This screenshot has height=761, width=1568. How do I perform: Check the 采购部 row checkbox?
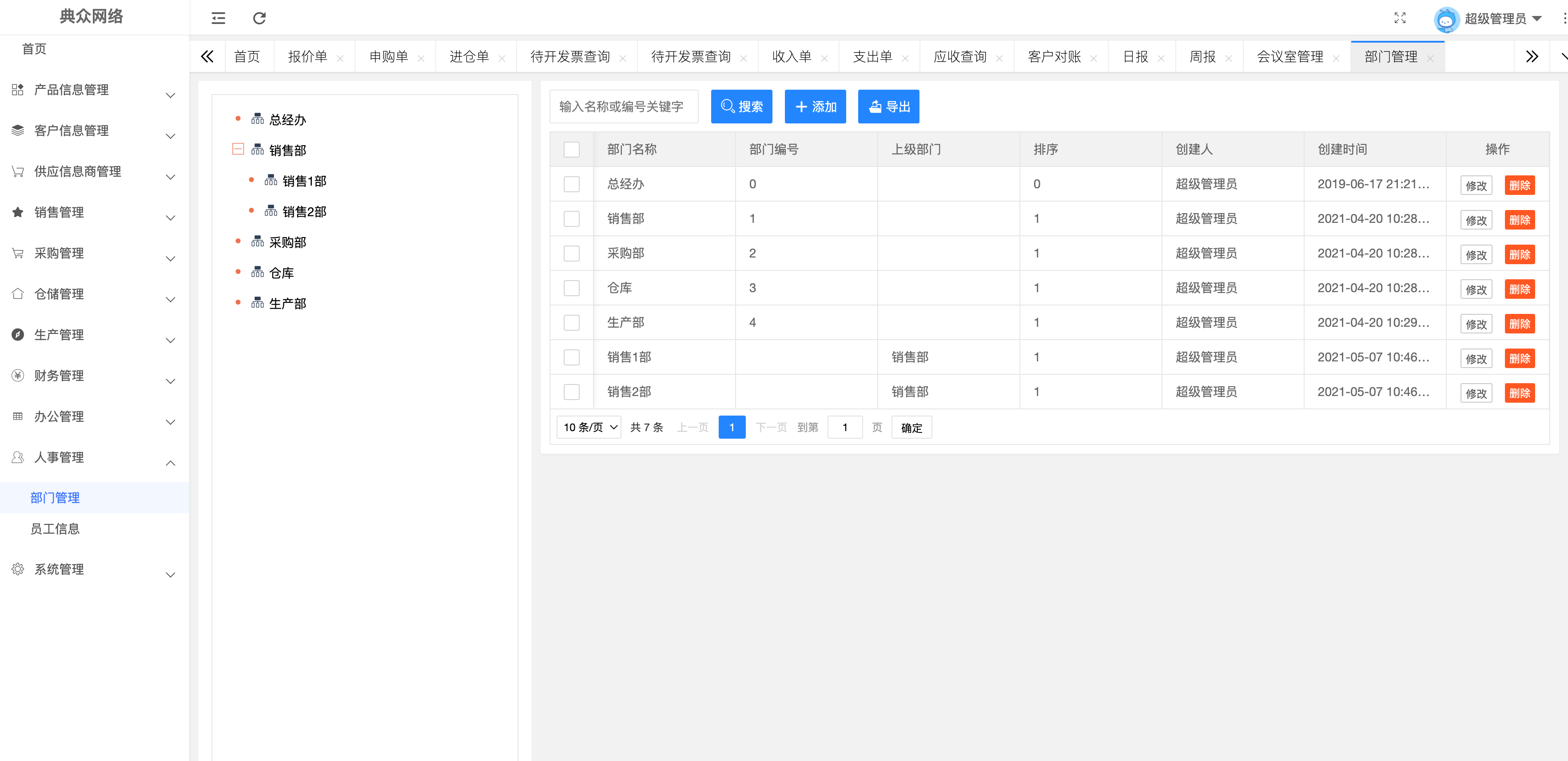(x=572, y=254)
